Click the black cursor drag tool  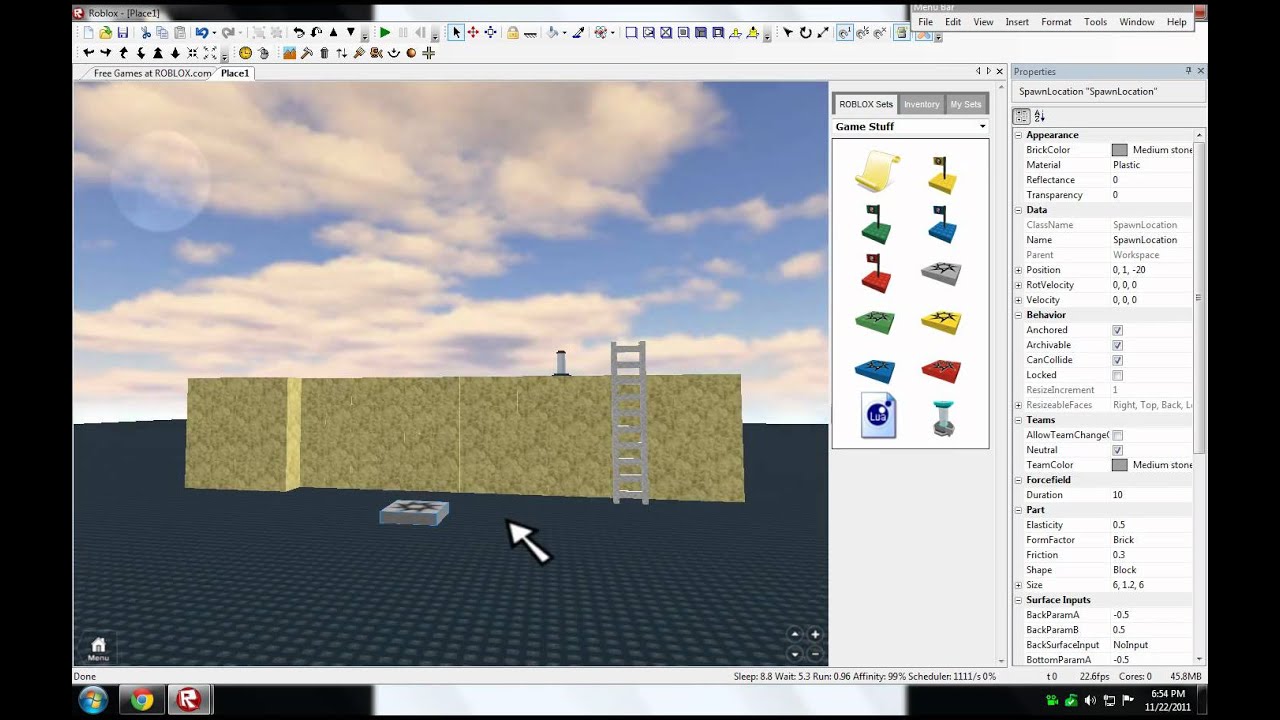(787, 33)
